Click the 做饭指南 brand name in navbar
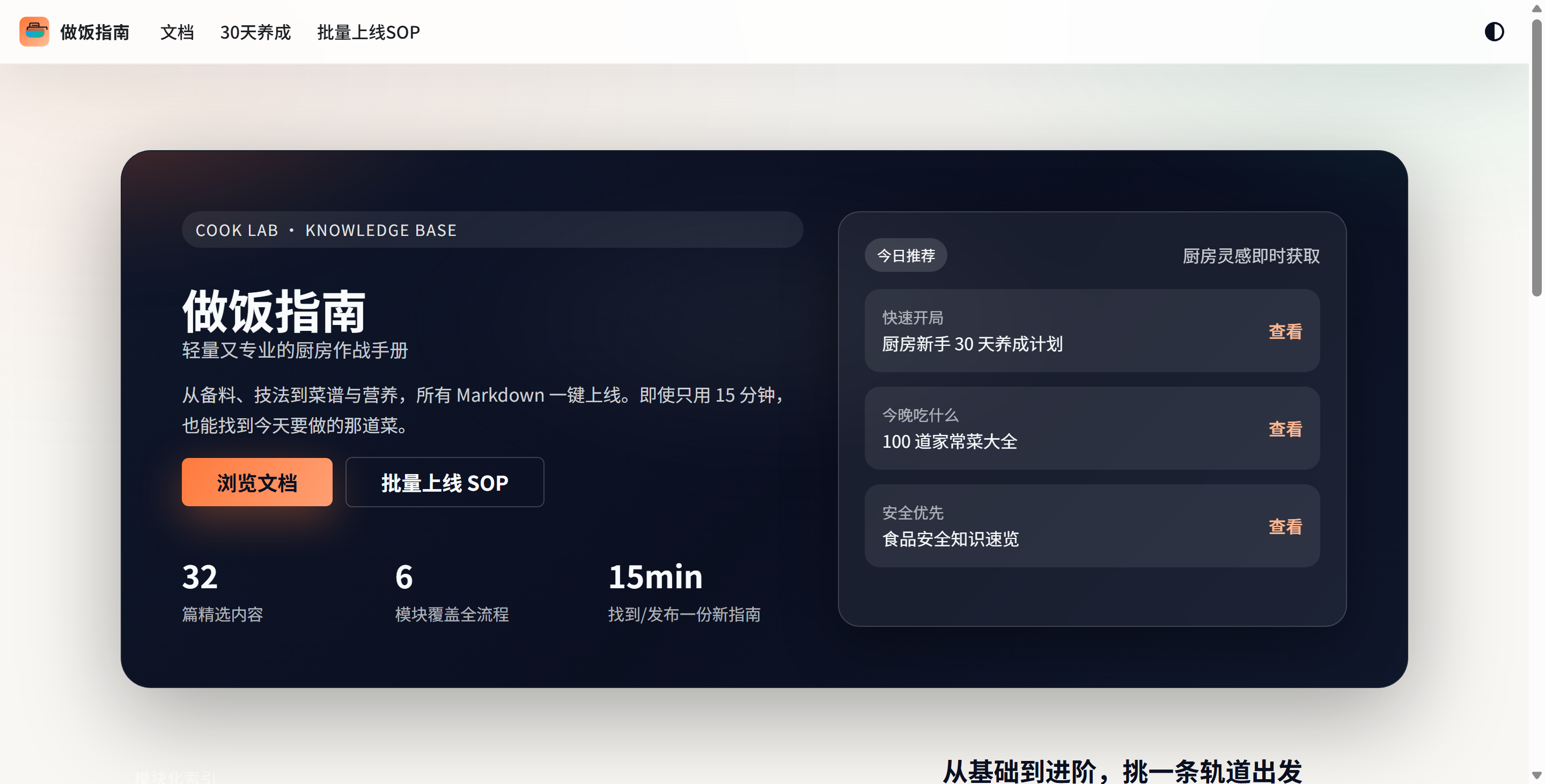This screenshot has width=1545, height=784. click(x=94, y=32)
